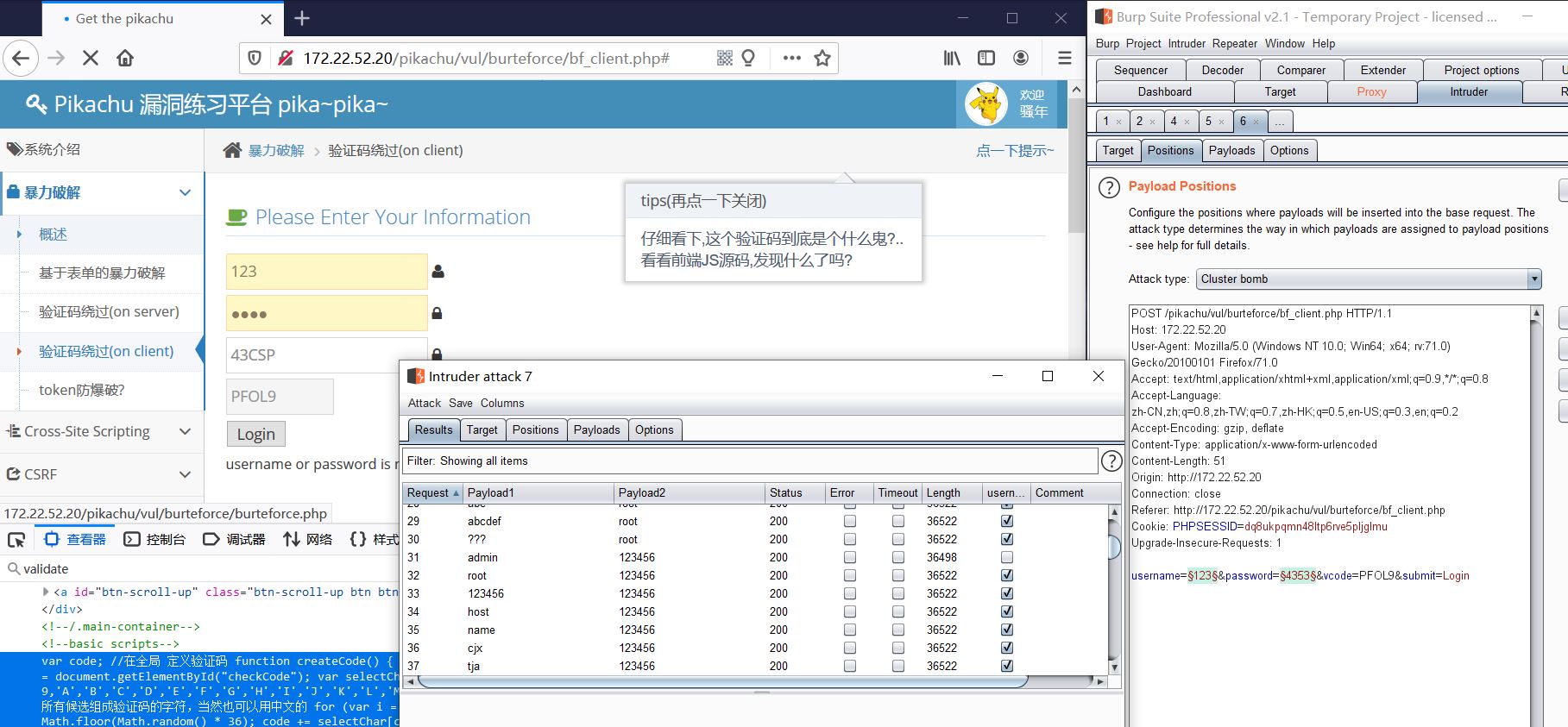1568x727 pixels.
Task: Open 验证码绕过(on server) sidebar link
Action: [109, 311]
